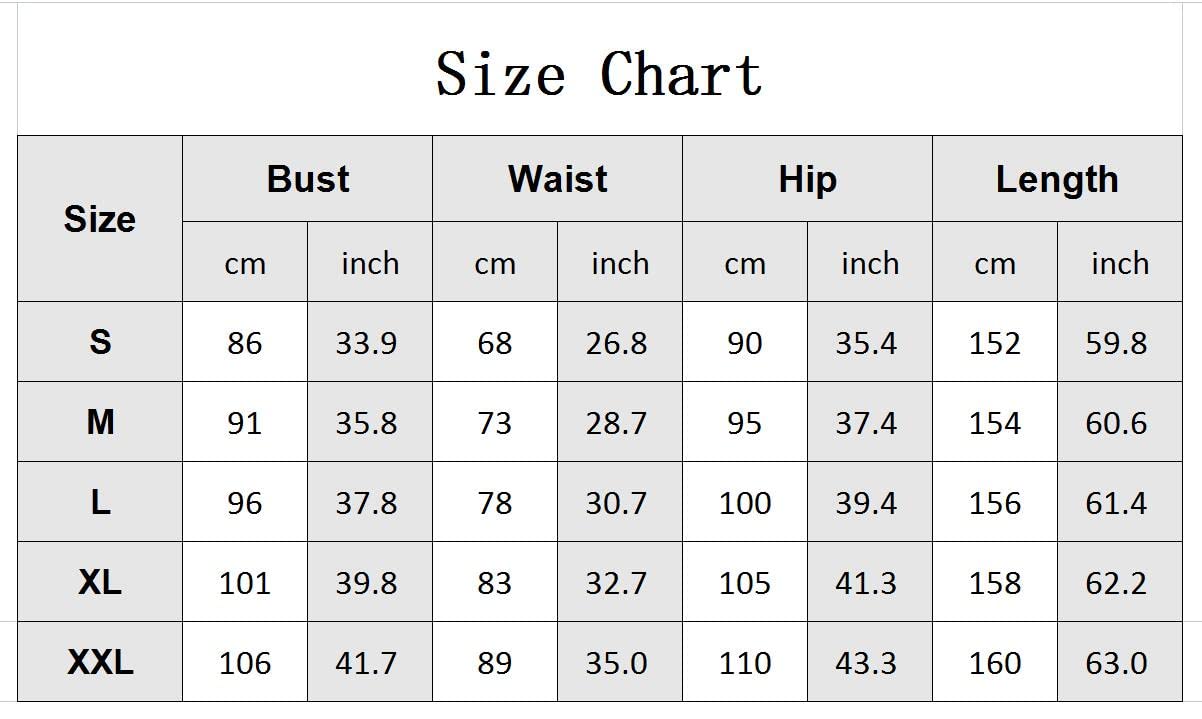Click the L hip value 100

(x=745, y=503)
